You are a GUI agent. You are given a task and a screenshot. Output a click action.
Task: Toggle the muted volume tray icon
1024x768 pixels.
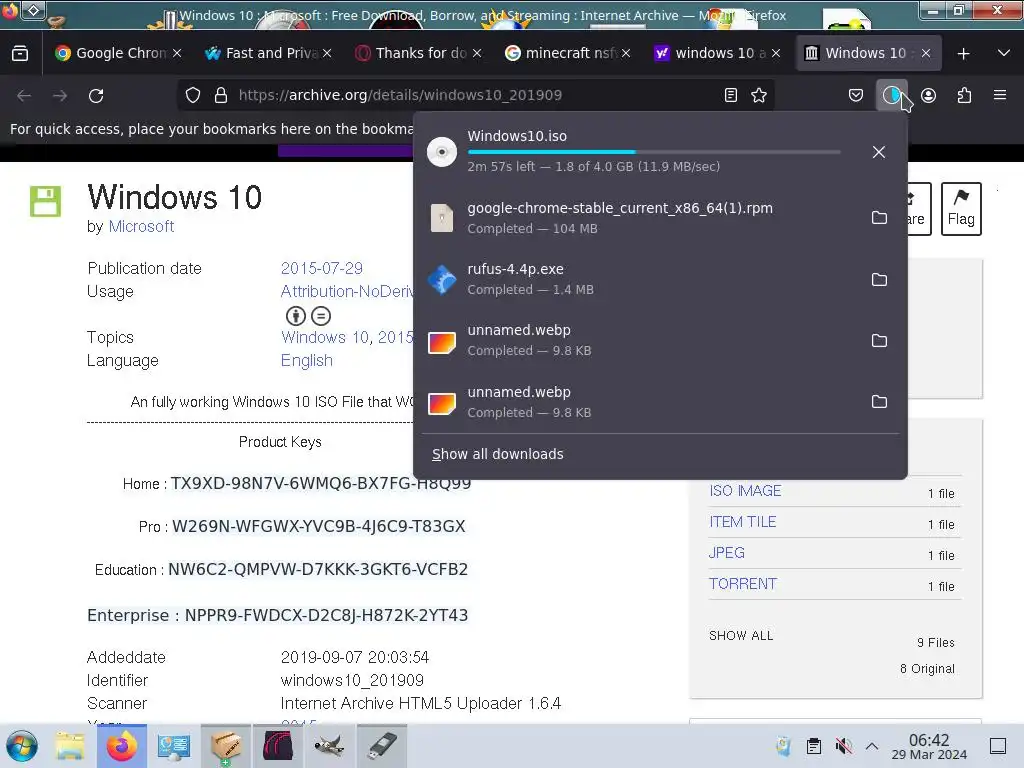click(x=843, y=746)
